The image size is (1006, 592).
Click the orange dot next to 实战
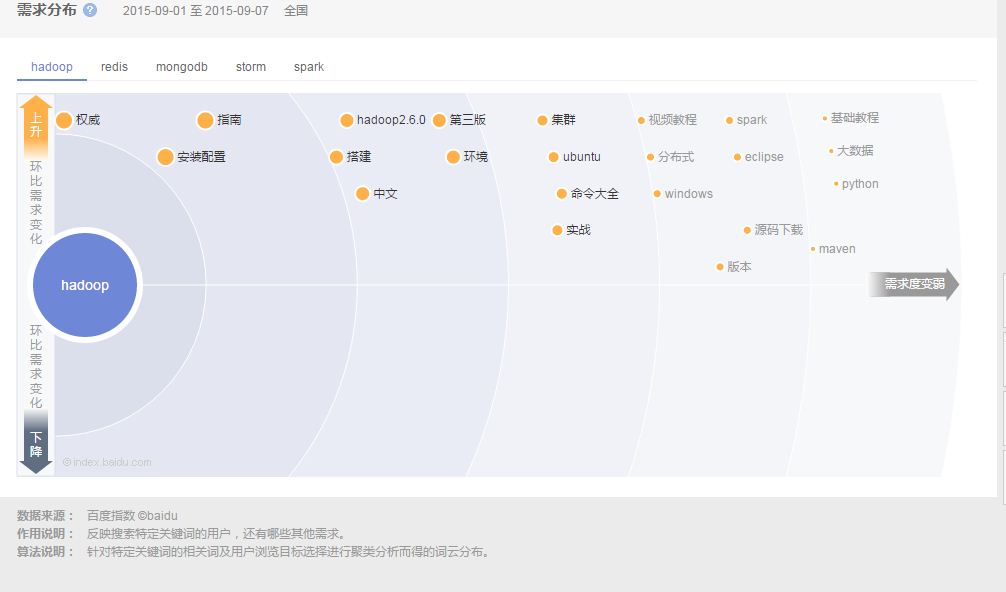[557, 230]
